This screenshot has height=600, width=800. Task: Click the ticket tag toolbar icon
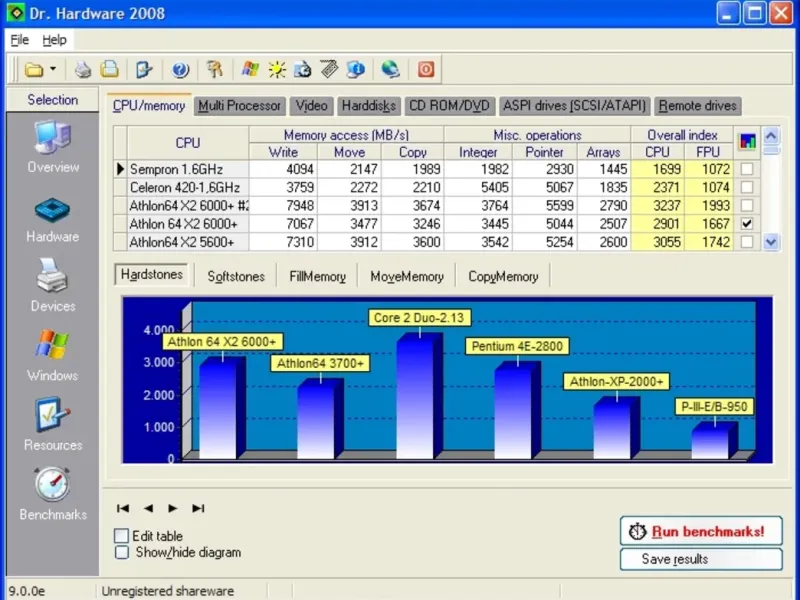pos(329,69)
